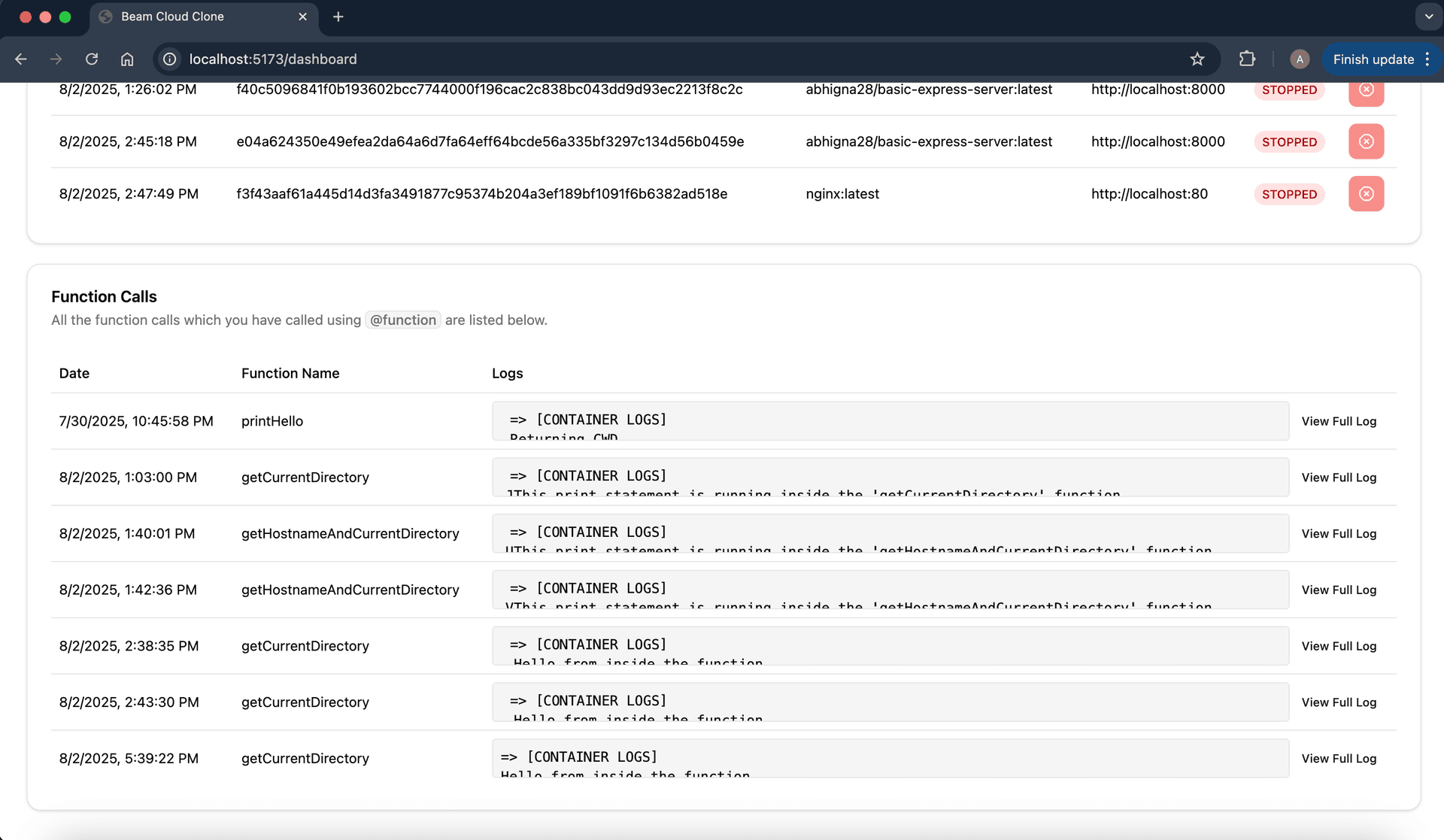Image resolution: width=1444 pixels, height=840 pixels.
Task: Select the Beam Cloud Clone tab
Action: (x=188, y=16)
